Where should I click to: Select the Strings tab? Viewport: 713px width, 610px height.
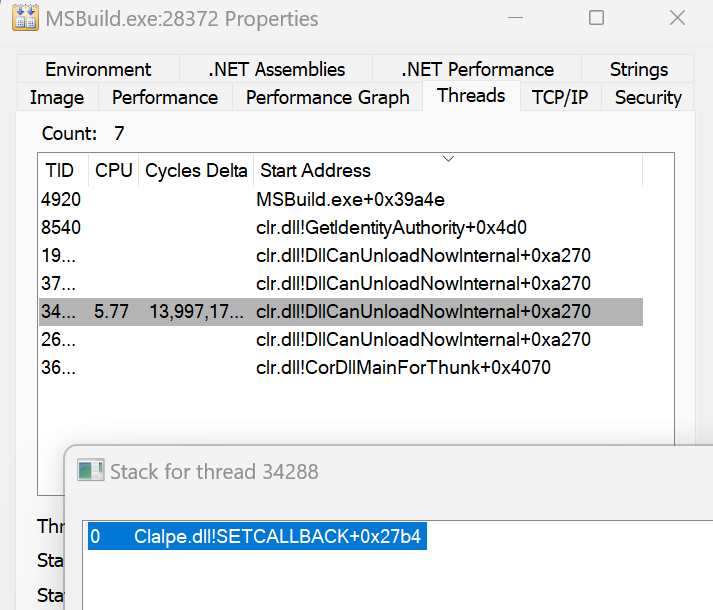(638, 69)
